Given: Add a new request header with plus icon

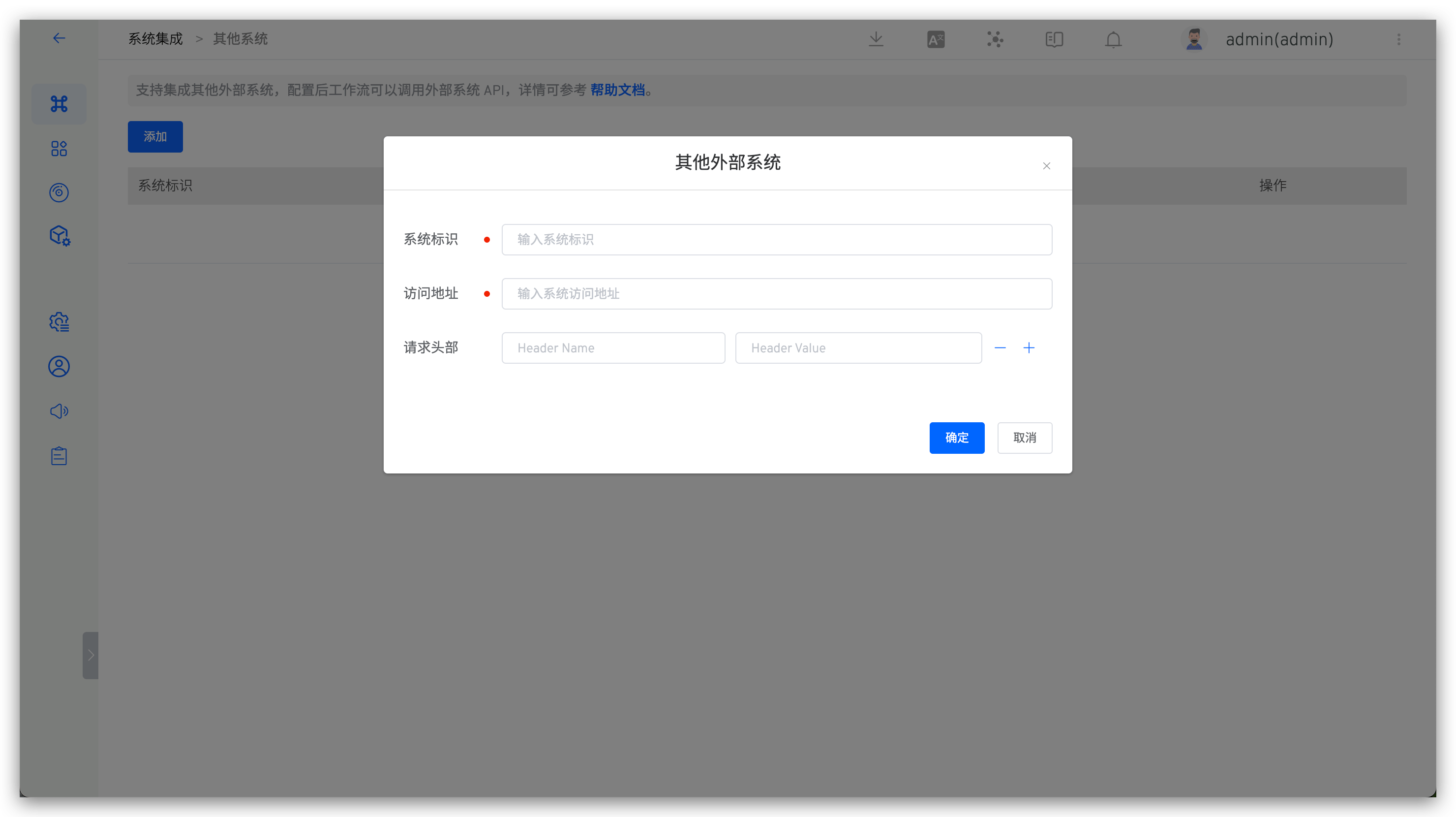Looking at the screenshot, I should (x=1029, y=348).
